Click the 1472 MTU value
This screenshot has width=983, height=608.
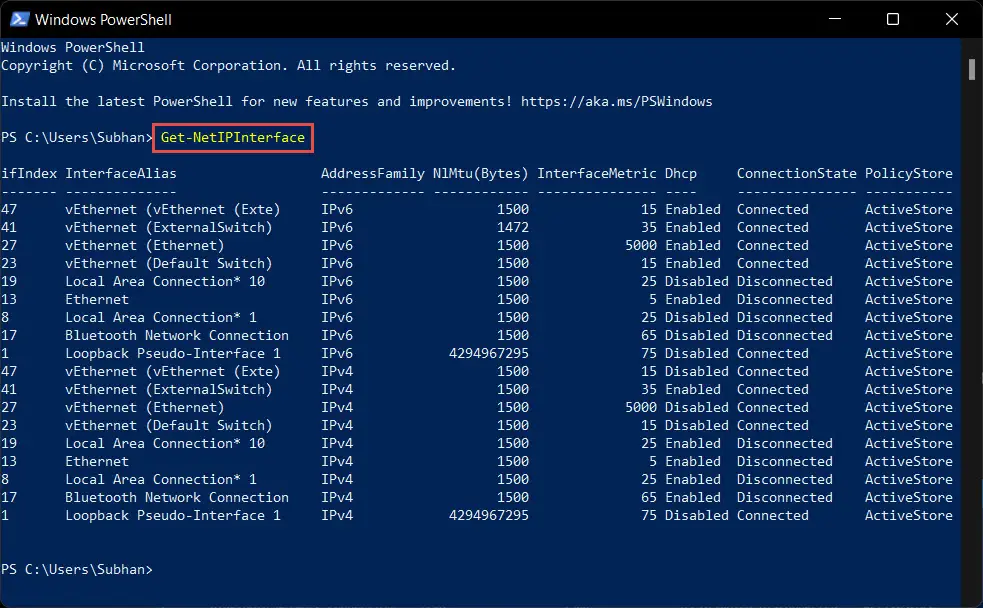click(x=513, y=228)
